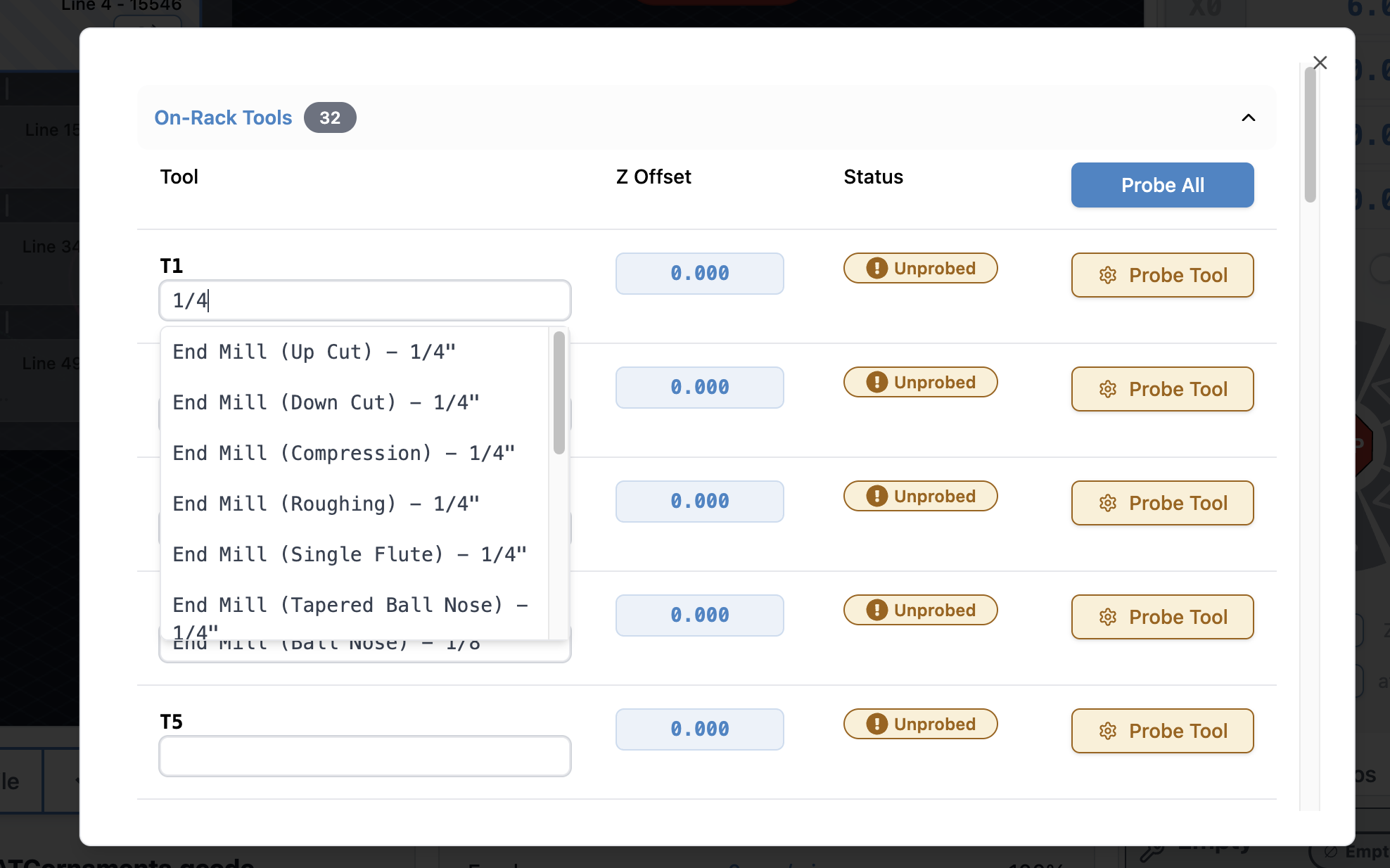Click the T1 tool name input field
The height and width of the screenshot is (868, 1390).
(364, 300)
